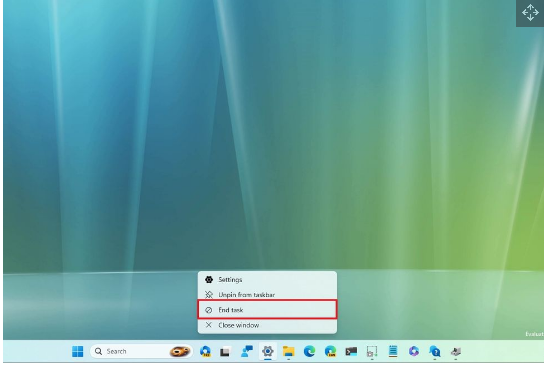Launch Edge Canary from the taskbar

tap(330, 351)
